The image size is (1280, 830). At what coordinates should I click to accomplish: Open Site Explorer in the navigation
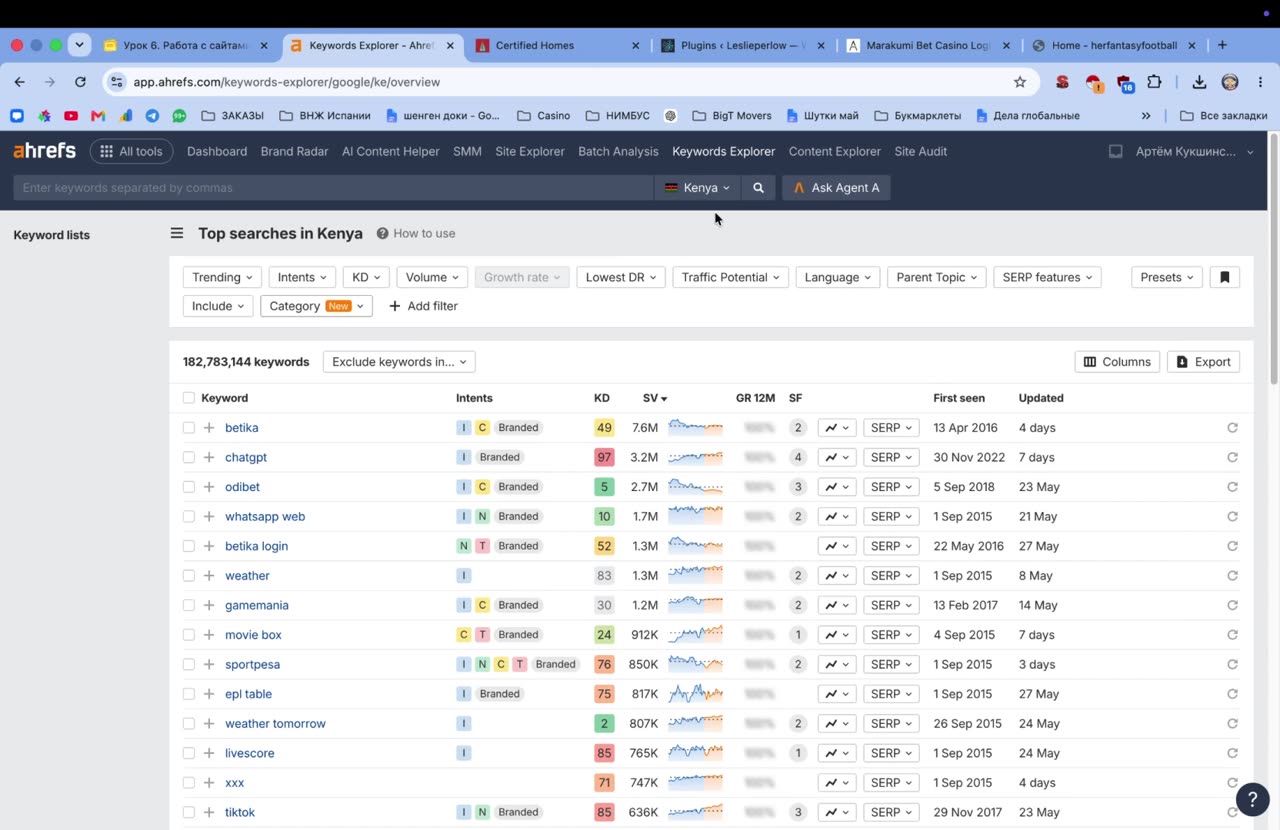(530, 152)
